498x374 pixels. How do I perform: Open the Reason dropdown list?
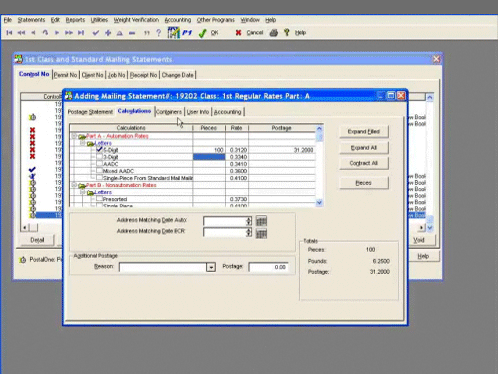pos(211,267)
